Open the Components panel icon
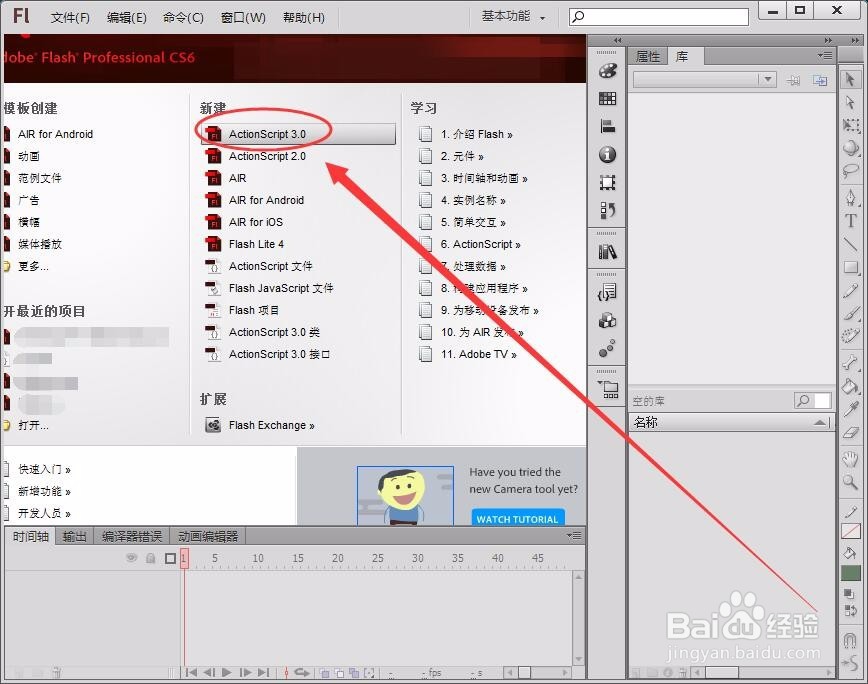The height and width of the screenshot is (684, 868). point(607,320)
